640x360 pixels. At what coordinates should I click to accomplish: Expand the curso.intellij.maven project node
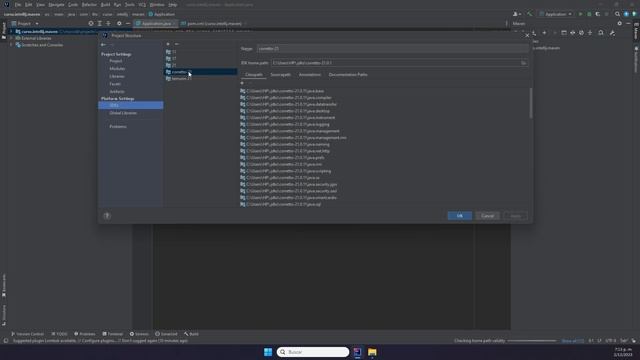coord(11,31)
